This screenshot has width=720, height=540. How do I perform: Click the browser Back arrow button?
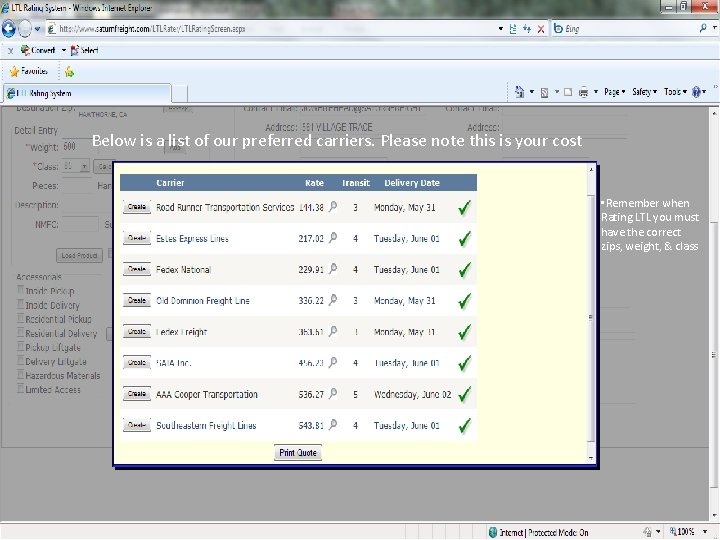tap(8, 29)
